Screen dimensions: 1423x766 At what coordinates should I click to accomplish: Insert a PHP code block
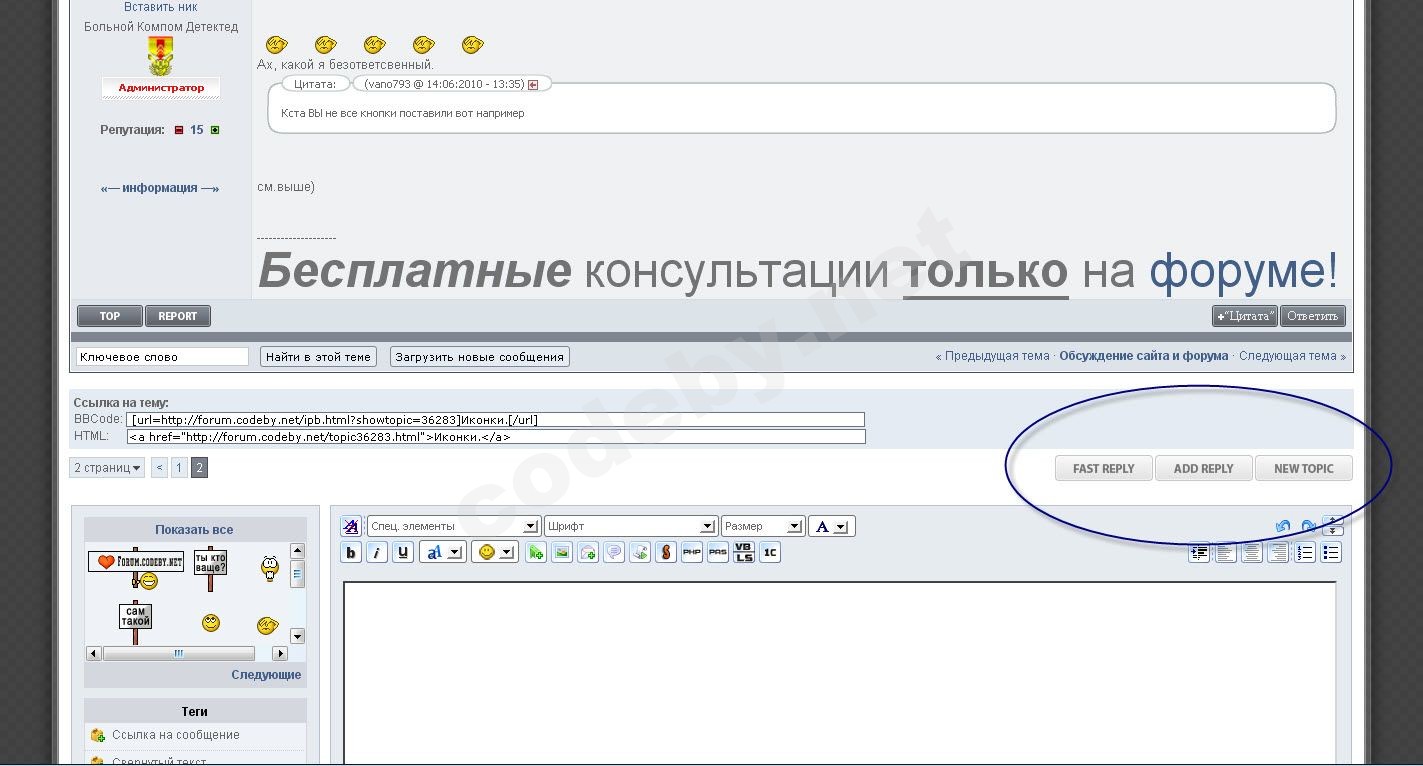click(x=692, y=553)
